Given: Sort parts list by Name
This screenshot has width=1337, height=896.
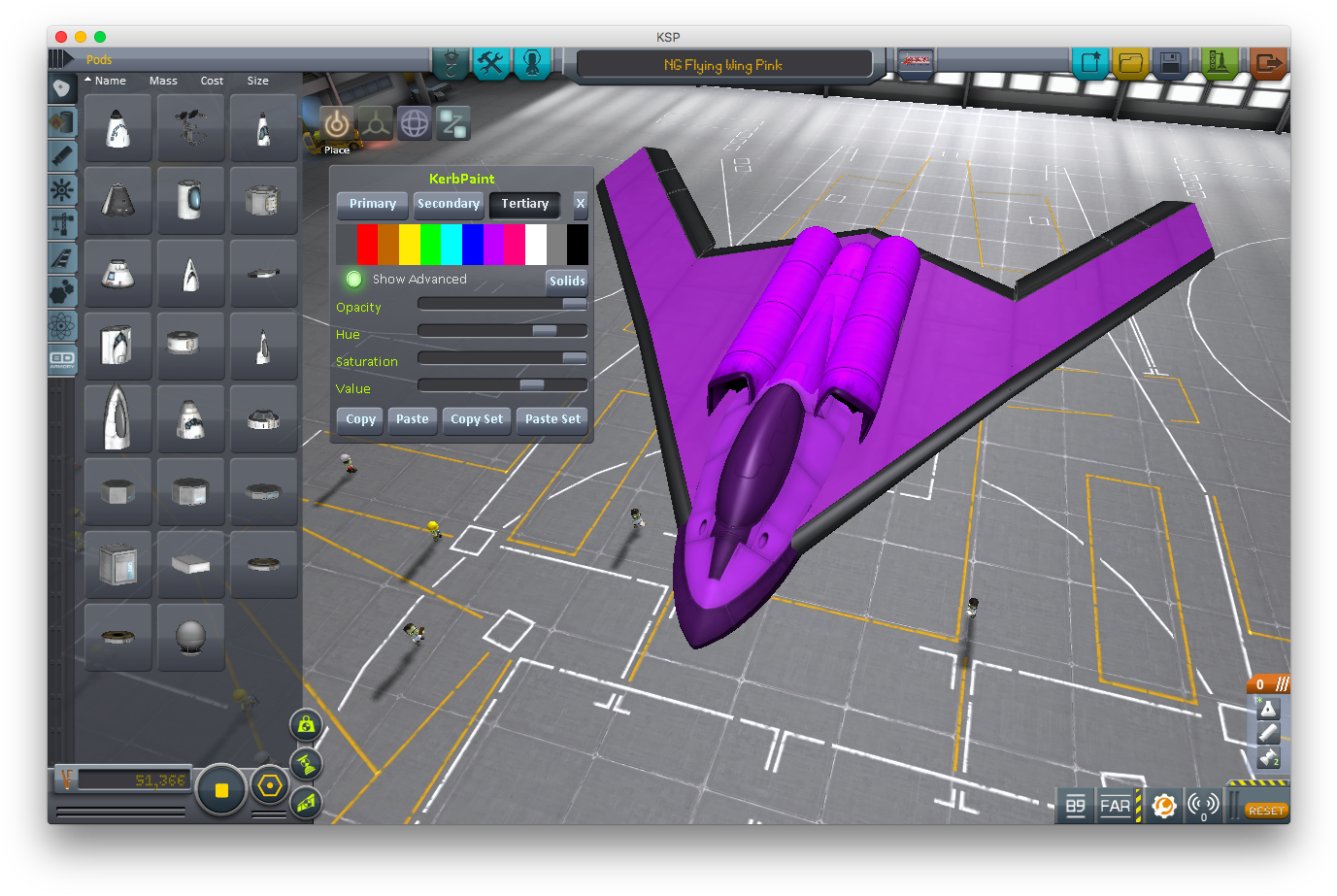Looking at the screenshot, I should 110,81.
